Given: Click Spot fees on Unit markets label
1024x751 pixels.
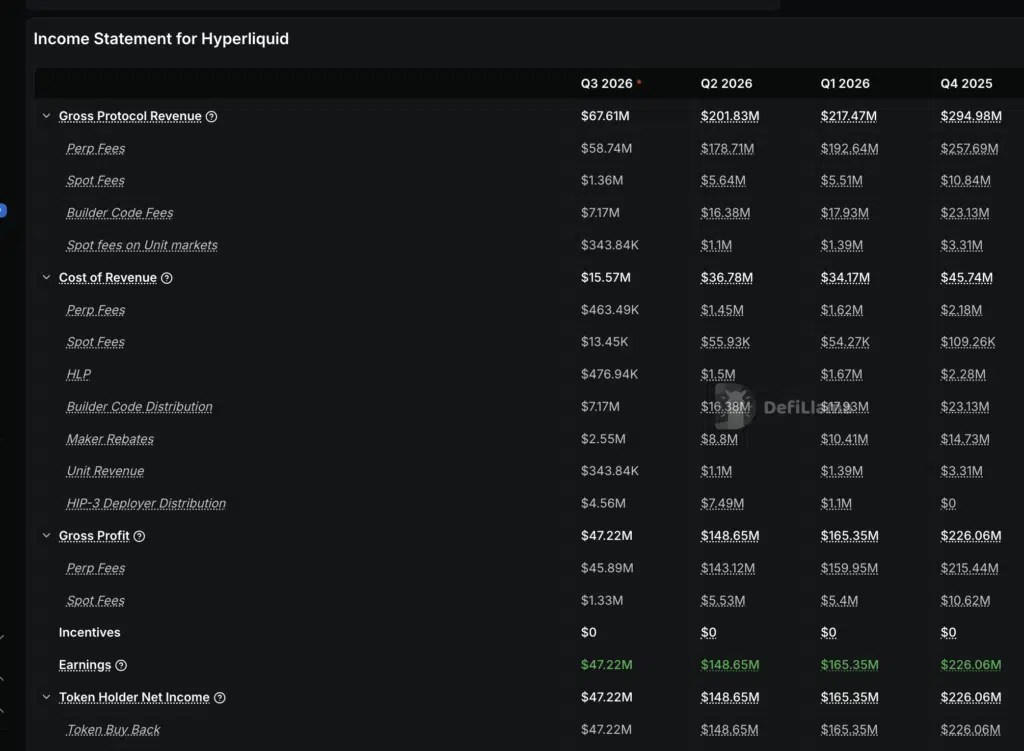Looking at the screenshot, I should point(142,245).
